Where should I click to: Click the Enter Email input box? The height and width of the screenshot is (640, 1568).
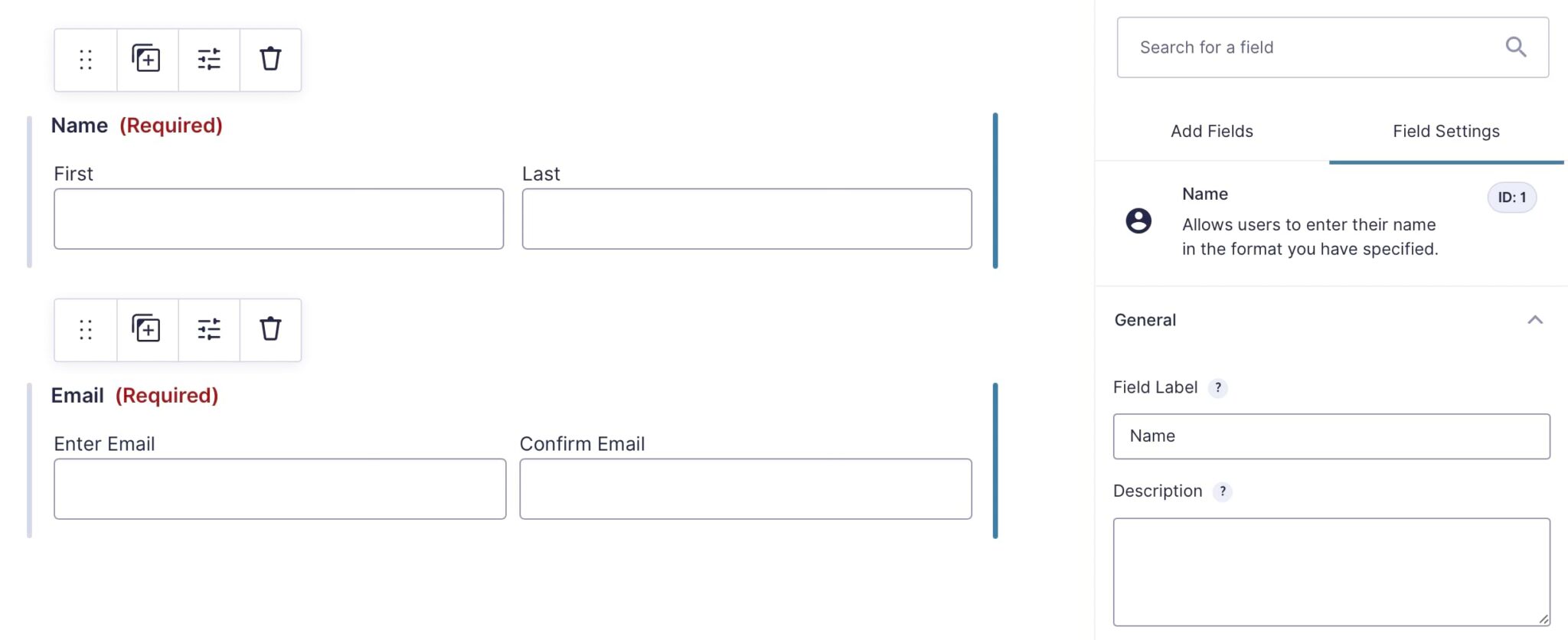(279, 488)
